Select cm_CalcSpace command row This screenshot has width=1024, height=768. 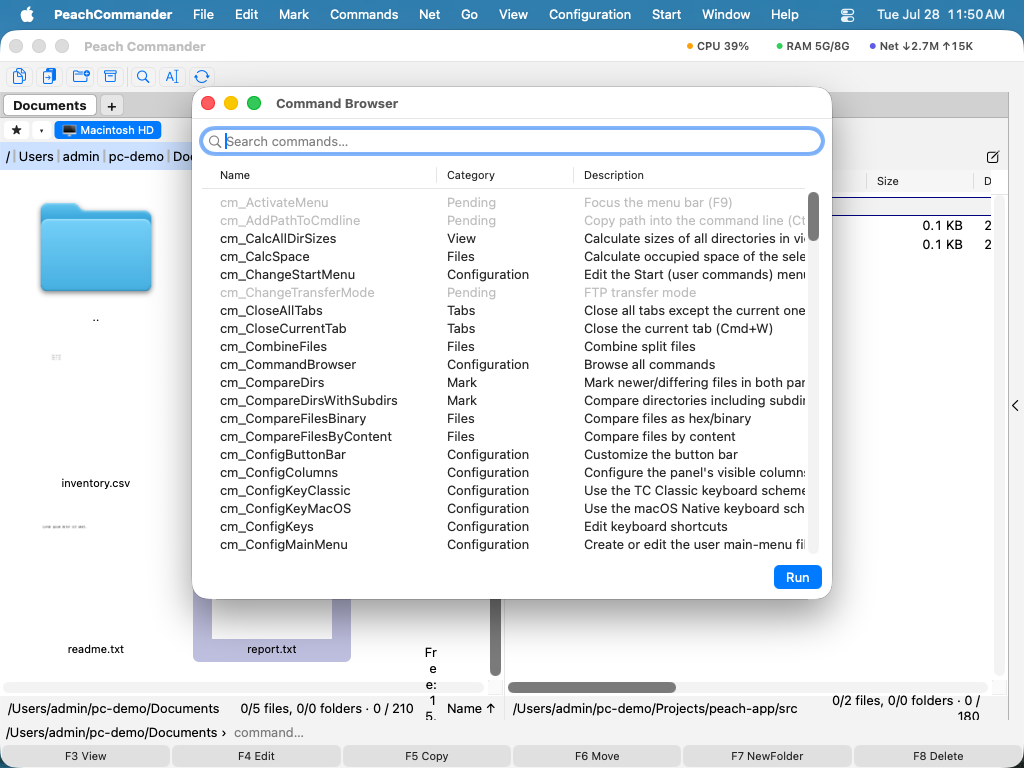pyautogui.click(x=504, y=257)
